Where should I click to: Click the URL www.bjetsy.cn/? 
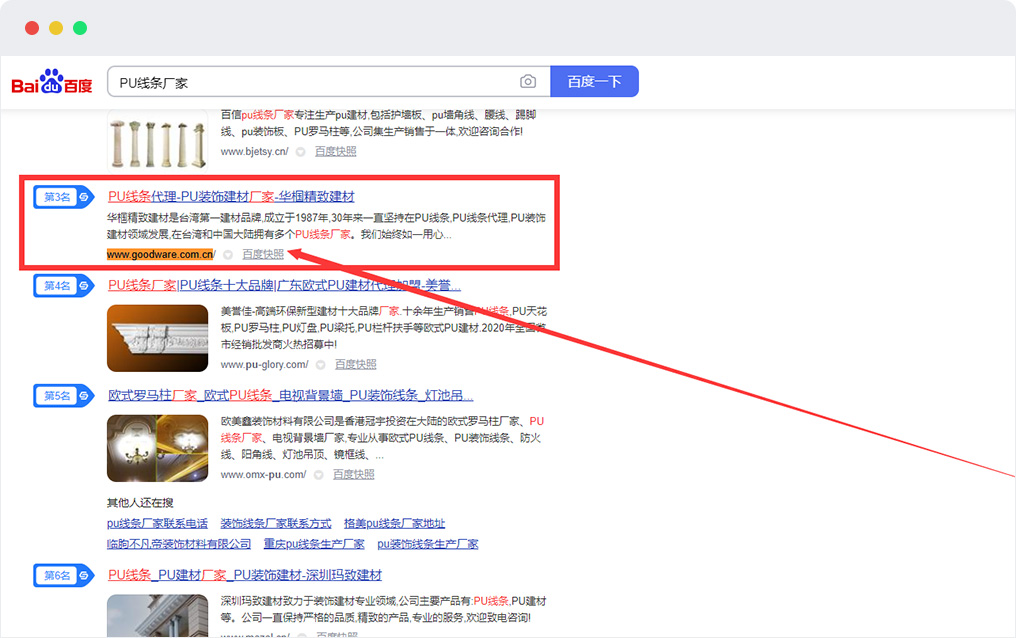255,152
